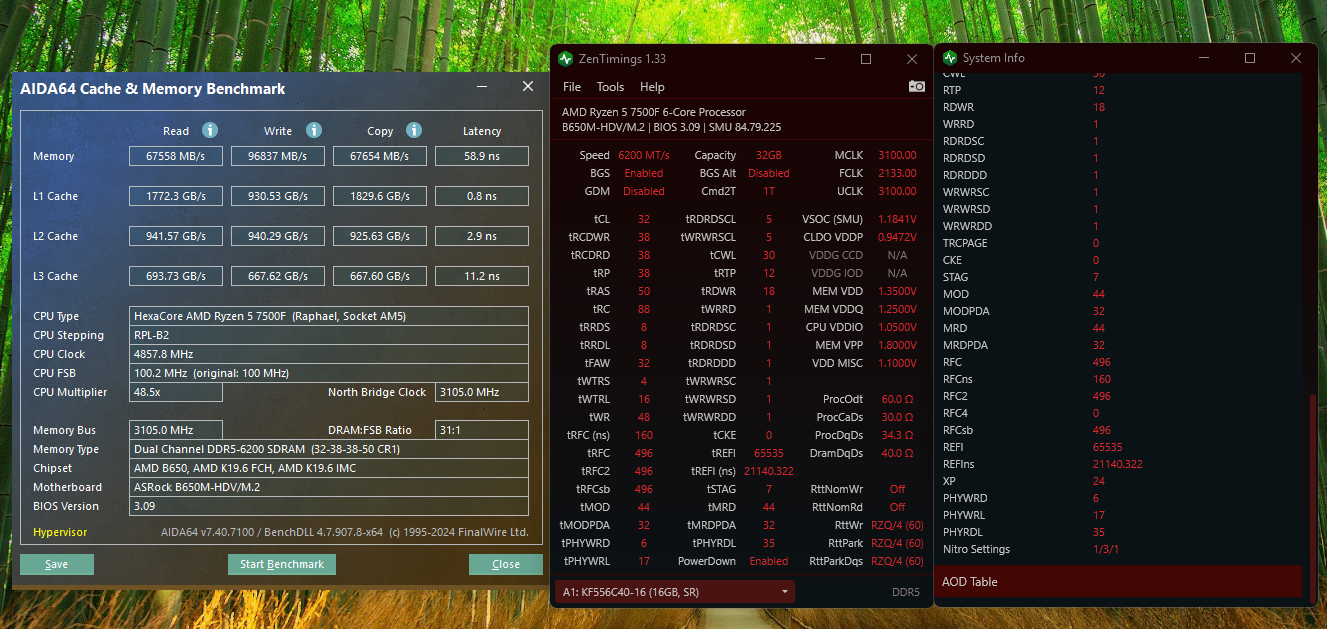
Task: Click the Hypervisor label in AIDA64
Action: [60, 532]
